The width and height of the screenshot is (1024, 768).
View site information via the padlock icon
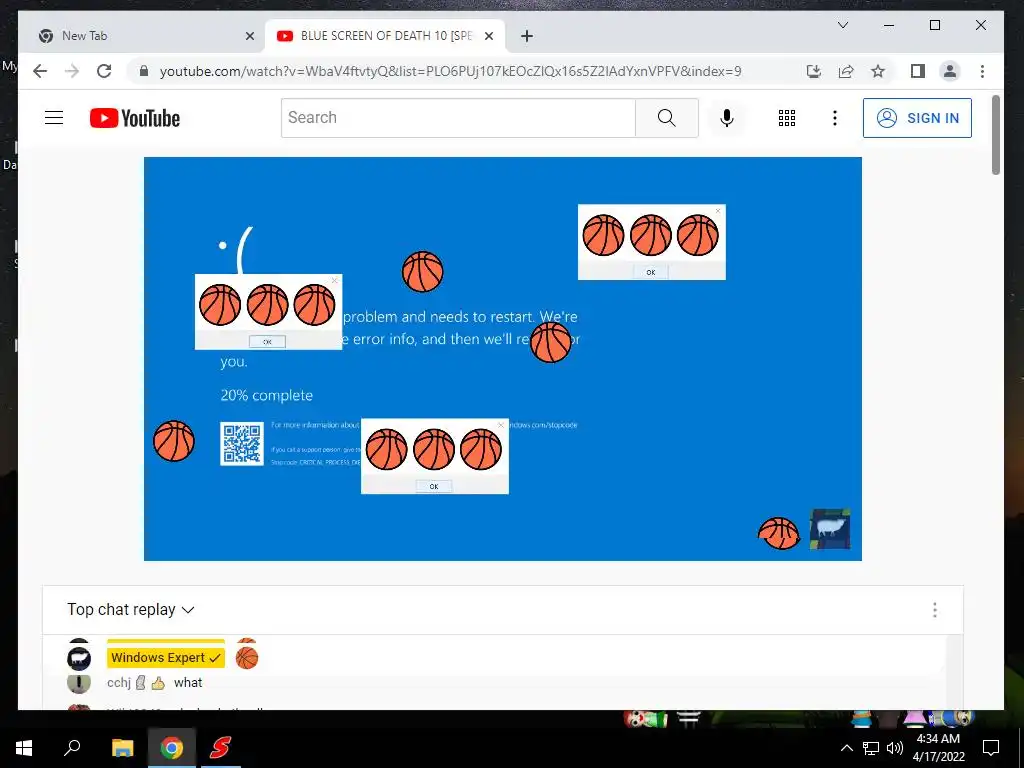coord(144,71)
